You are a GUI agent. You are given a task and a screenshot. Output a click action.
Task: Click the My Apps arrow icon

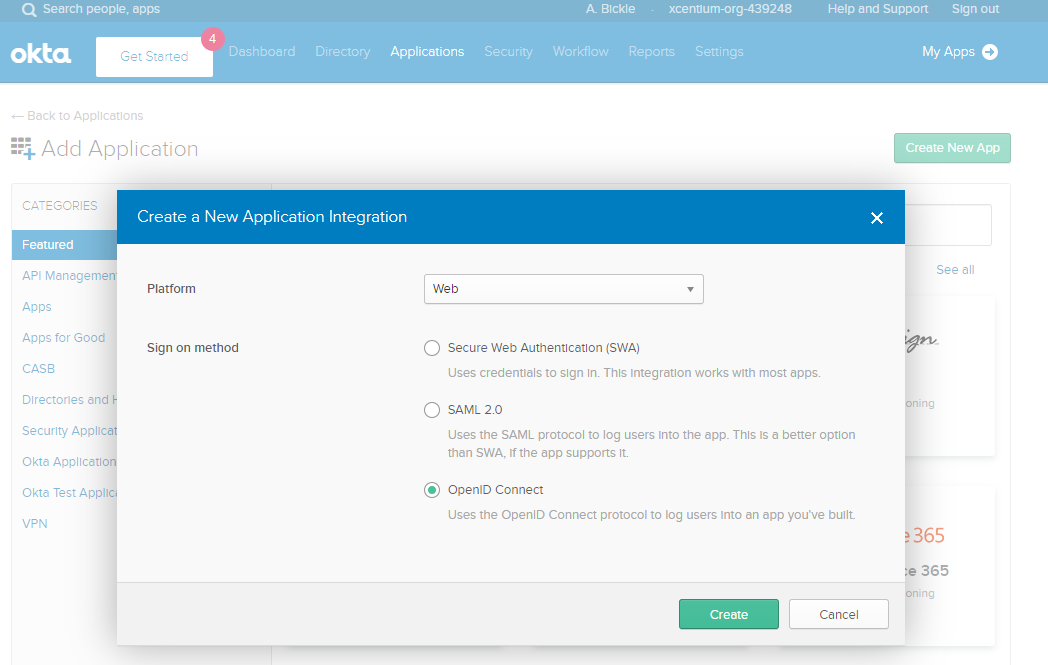click(990, 51)
